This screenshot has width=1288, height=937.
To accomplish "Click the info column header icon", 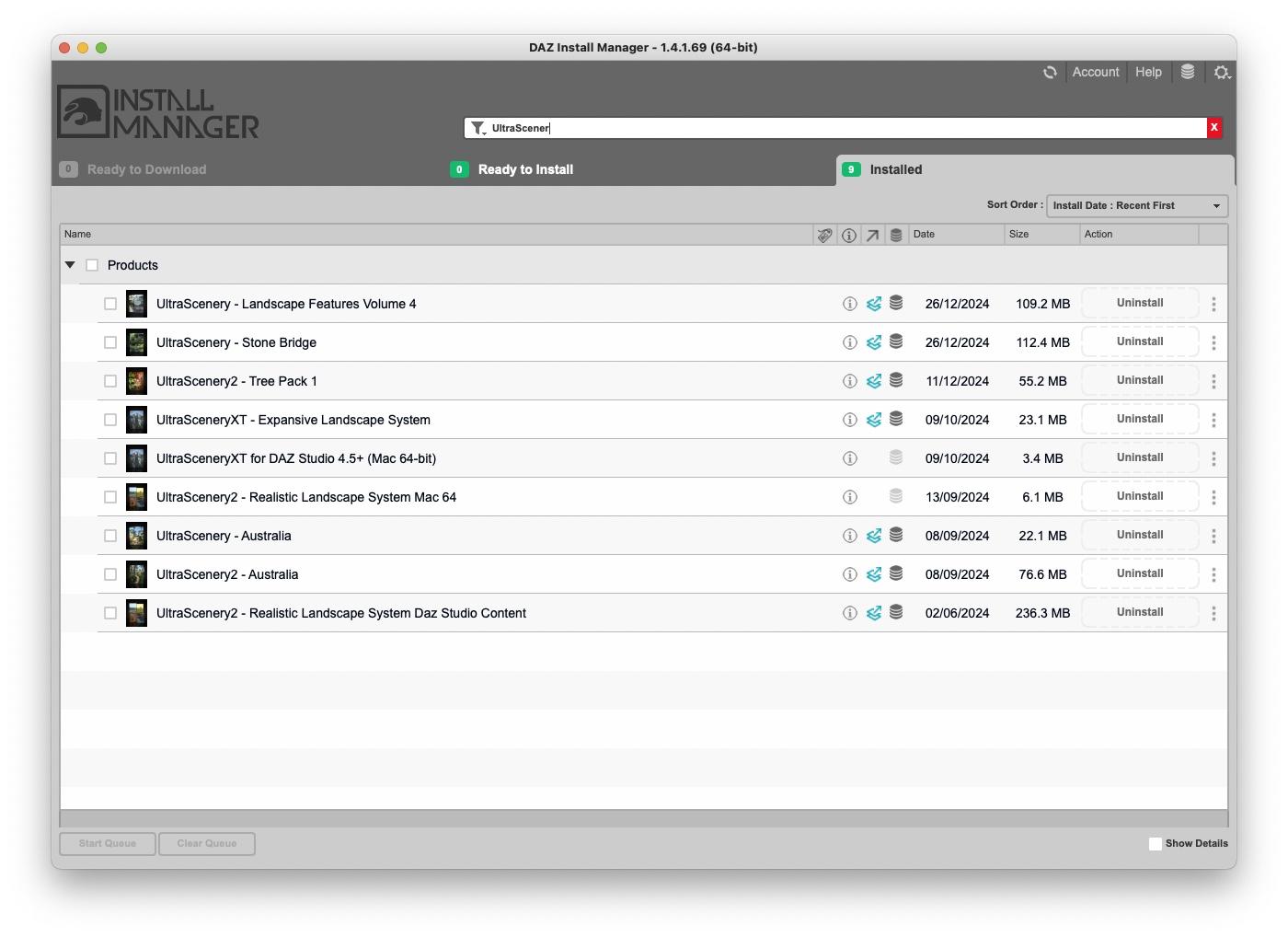I will (x=849, y=236).
